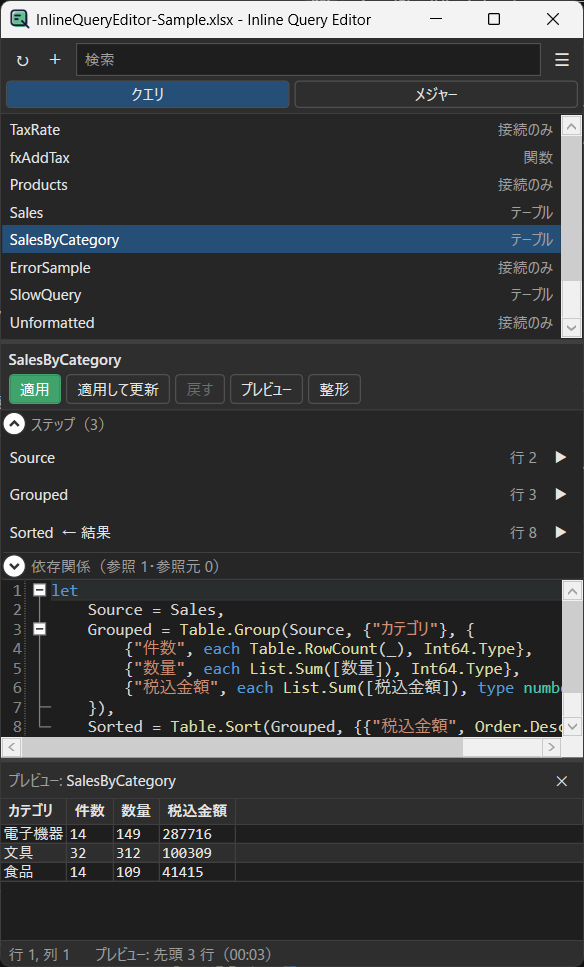The image size is (584, 967).
Task: Click play arrow on Grouped step
Action: point(560,494)
